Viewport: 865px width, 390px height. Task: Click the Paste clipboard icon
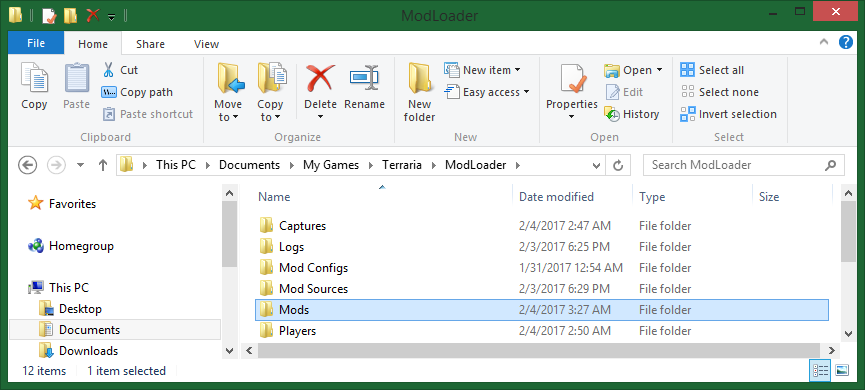tap(77, 78)
